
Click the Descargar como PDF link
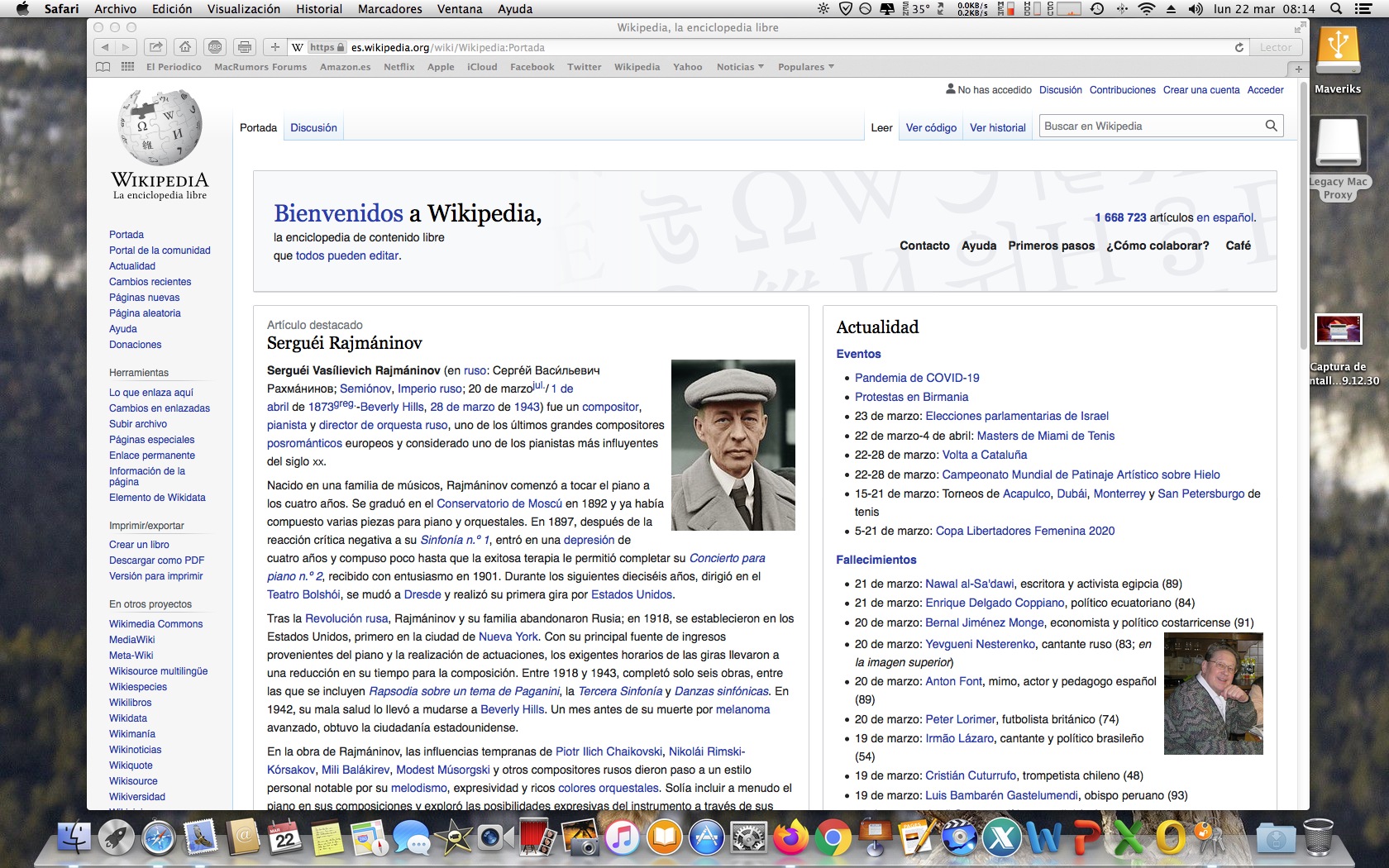(156, 560)
